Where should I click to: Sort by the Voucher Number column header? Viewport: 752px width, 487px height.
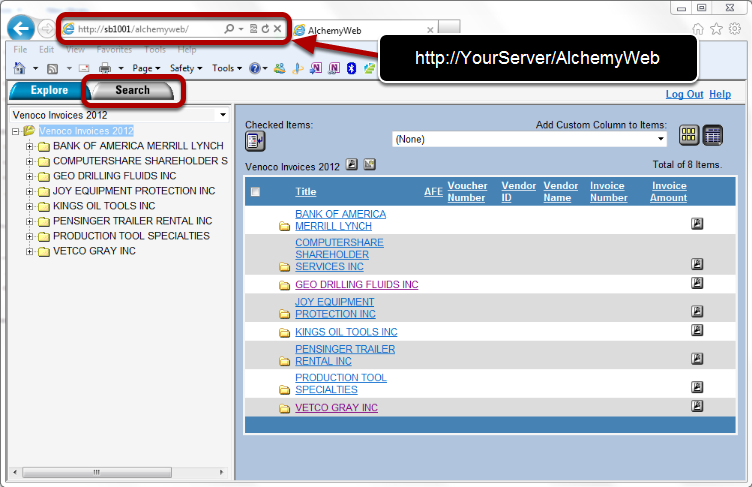(467, 191)
